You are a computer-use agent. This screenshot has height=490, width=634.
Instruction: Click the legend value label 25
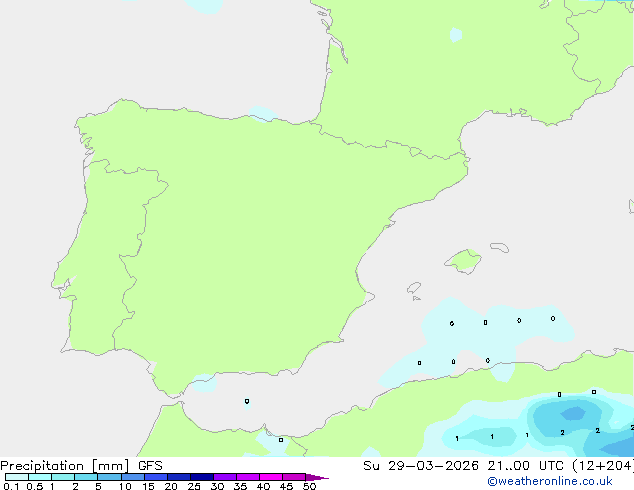tap(194, 486)
